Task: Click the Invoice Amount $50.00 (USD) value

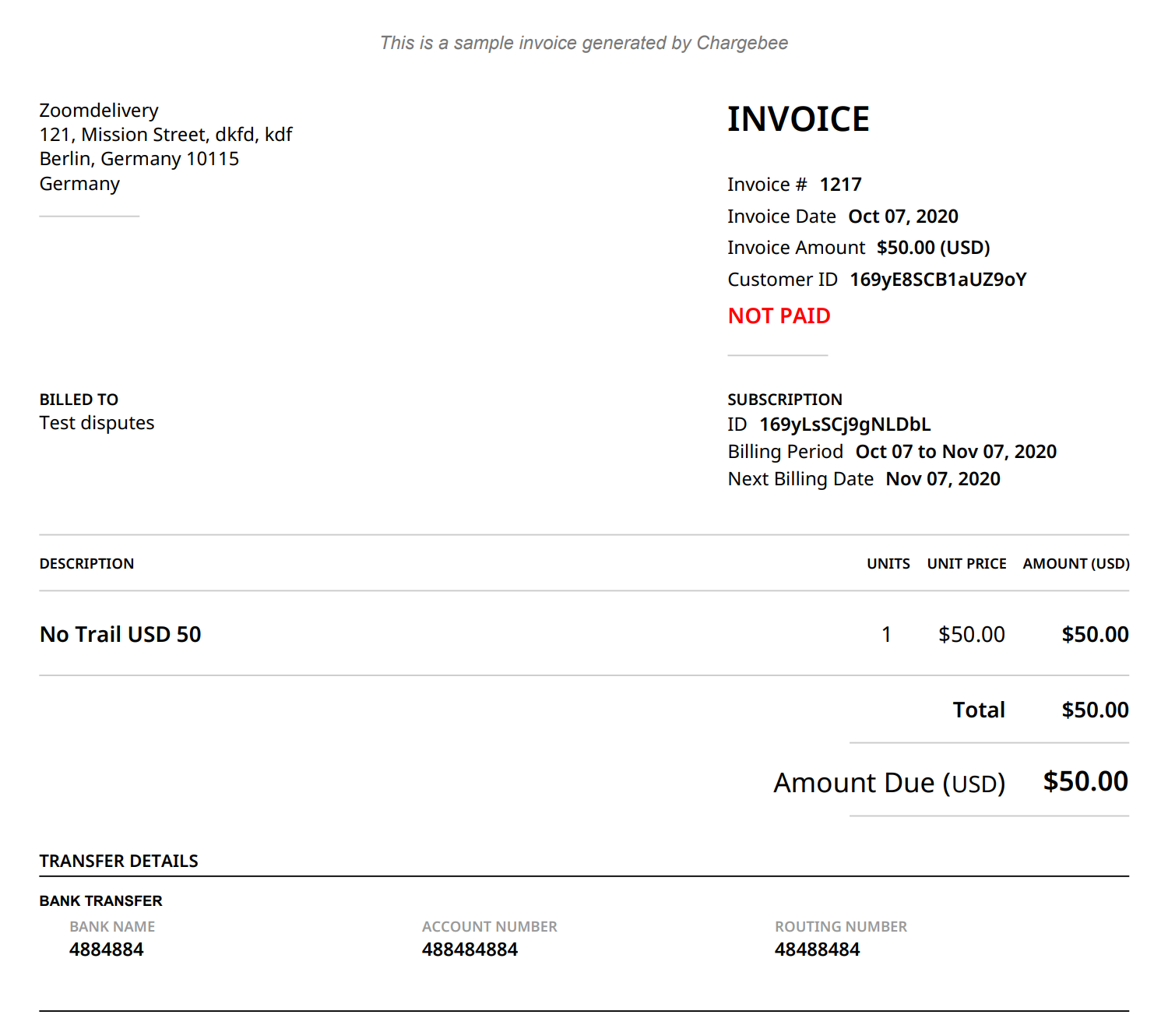Action: click(933, 248)
